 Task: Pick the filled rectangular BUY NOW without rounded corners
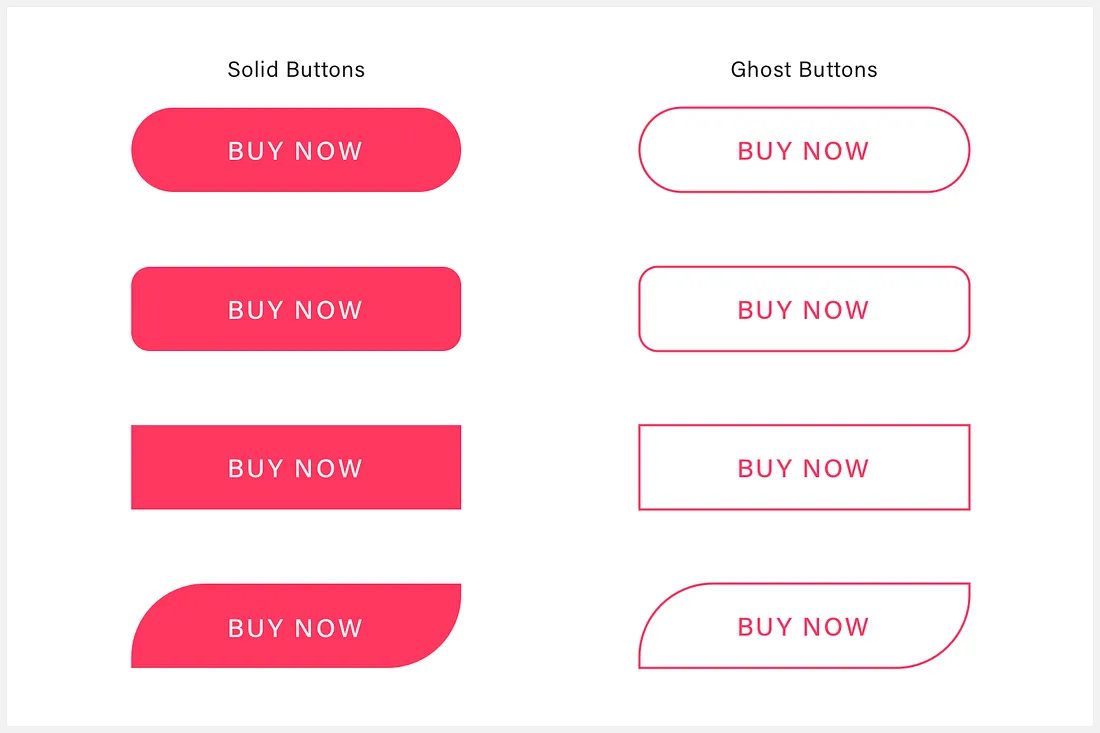[296, 467]
